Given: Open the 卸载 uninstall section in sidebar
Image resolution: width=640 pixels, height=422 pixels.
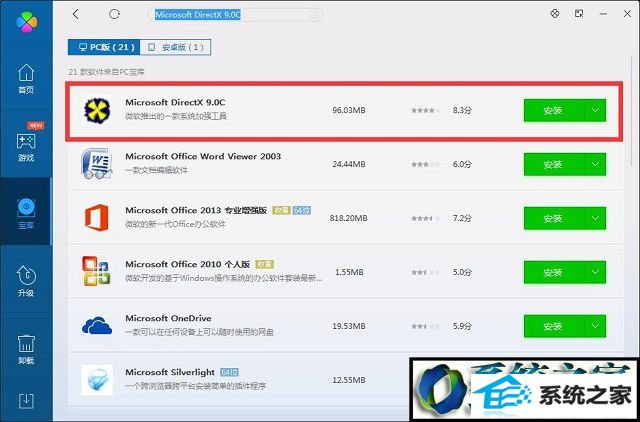Looking at the screenshot, I should tap(26, 349).
